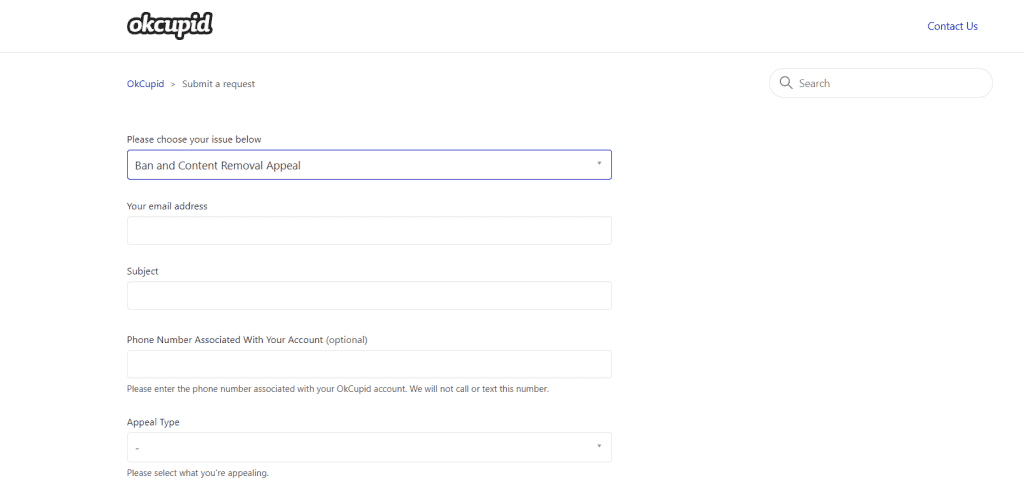Click the 'Phone Number Associated With Your Account' label
This screenshot has width=1024, height=482.
point(225,340)
